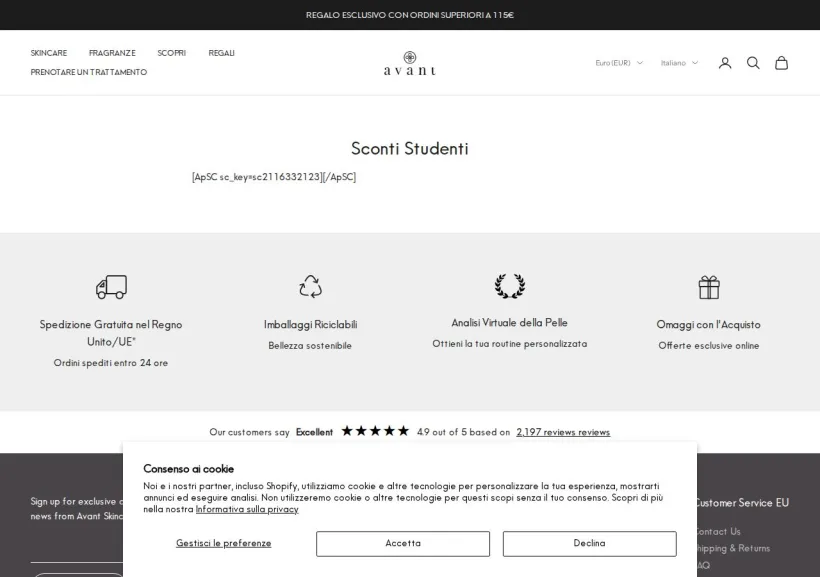This screenshot has width=820, height=577.
Task: Click the Bellezza sostenibile text
Action: tap(310, 346)
